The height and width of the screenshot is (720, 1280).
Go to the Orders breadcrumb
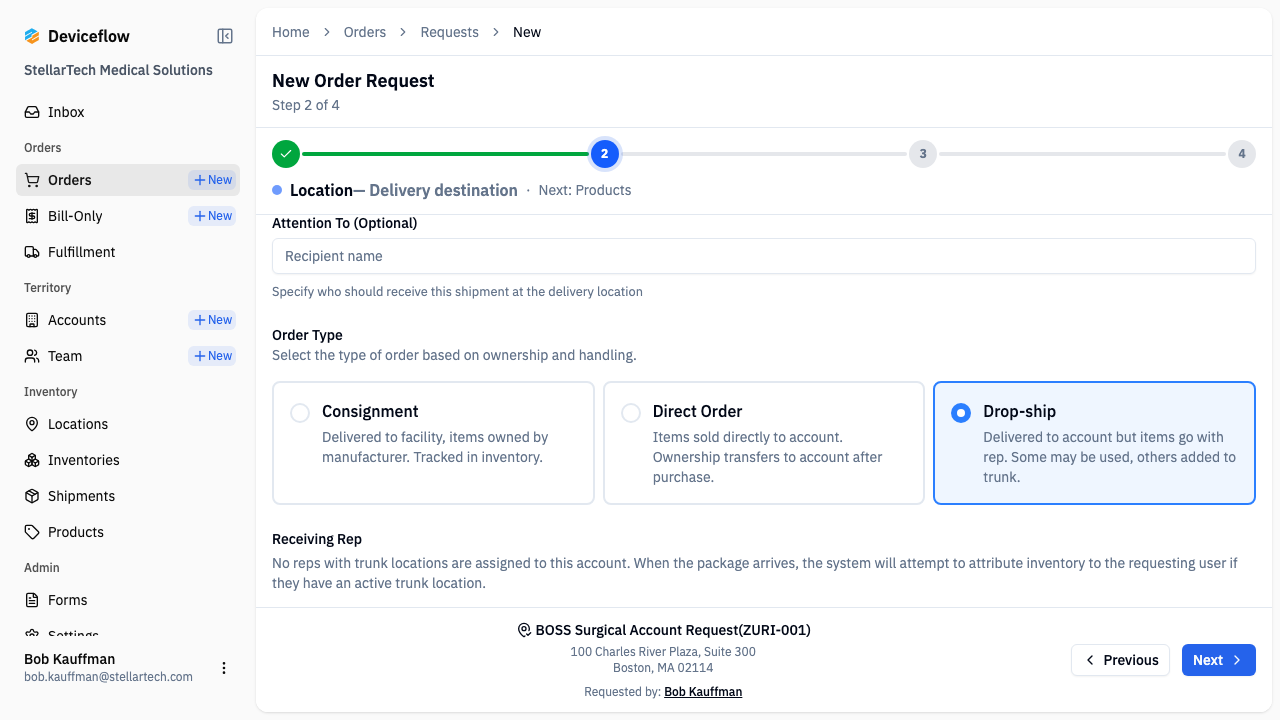pos(365,32)
